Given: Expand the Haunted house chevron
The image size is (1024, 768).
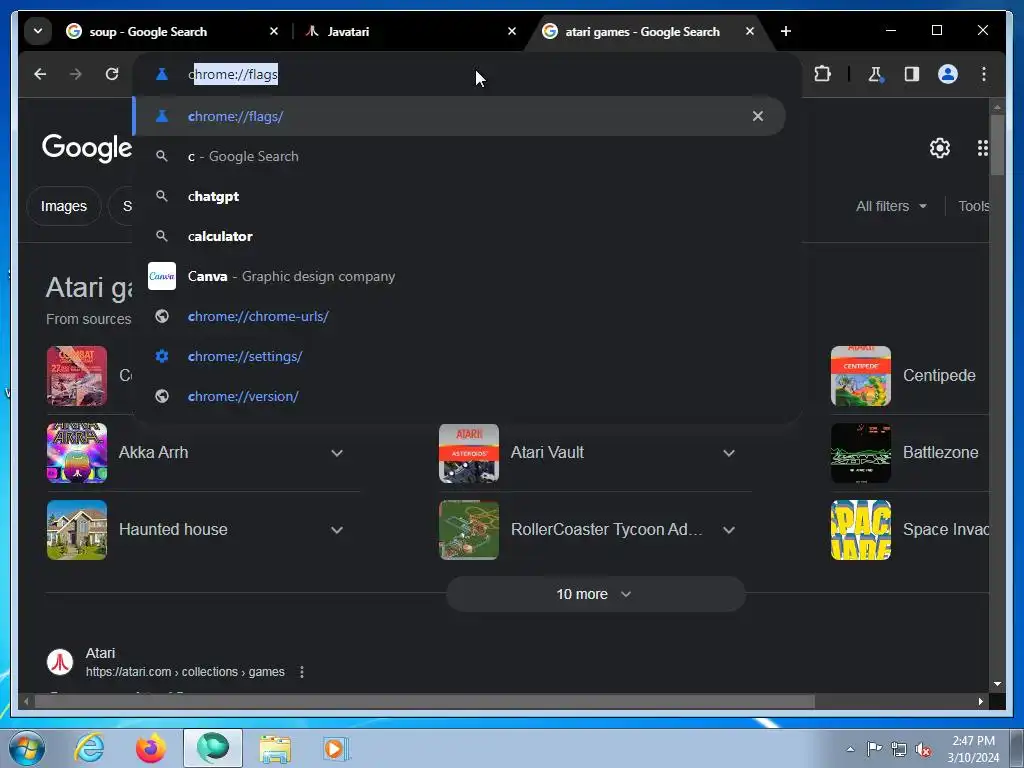Looking at the screenshot, I should pos(337,530).
